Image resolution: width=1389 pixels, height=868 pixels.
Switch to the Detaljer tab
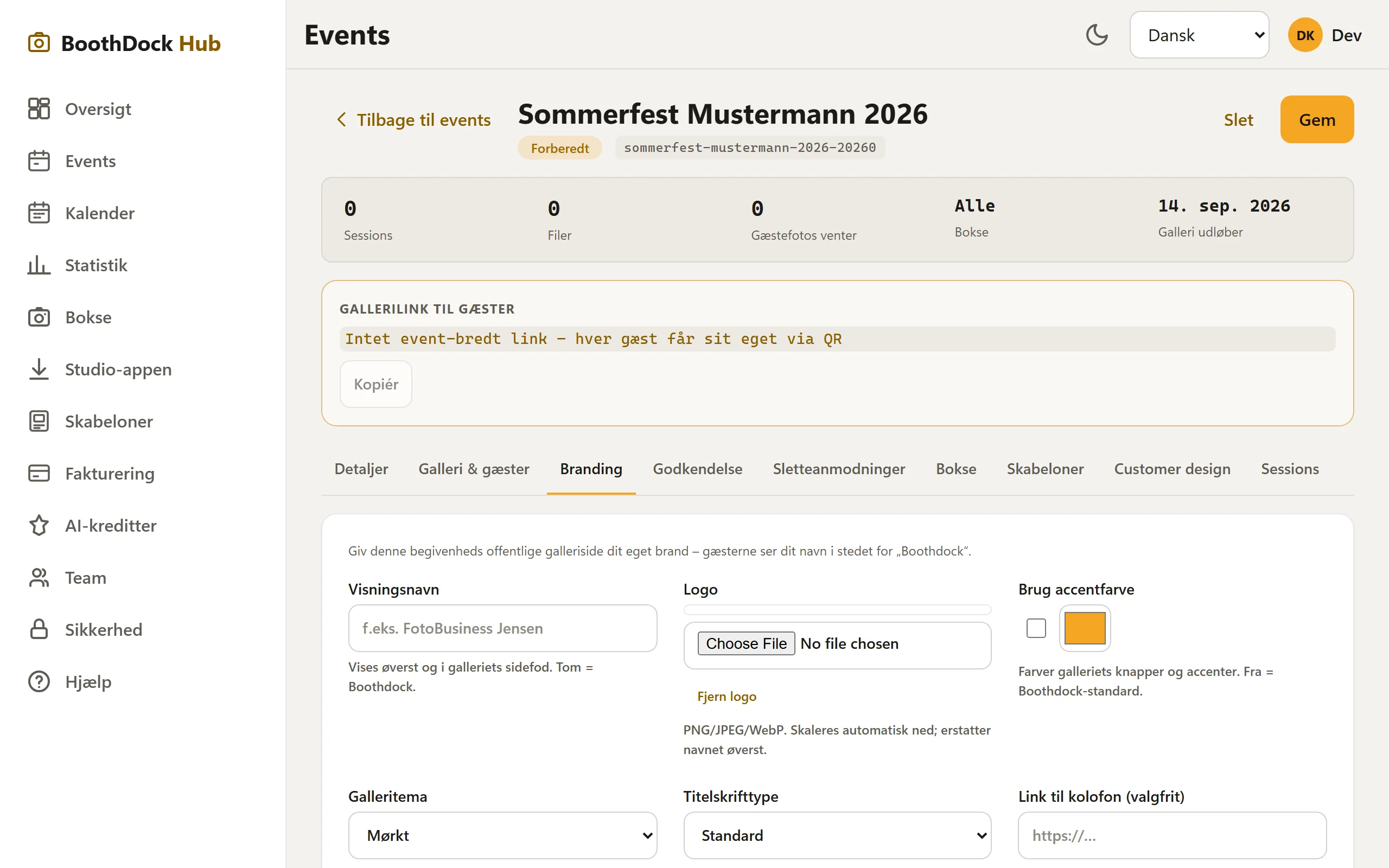tap(361, 469)
